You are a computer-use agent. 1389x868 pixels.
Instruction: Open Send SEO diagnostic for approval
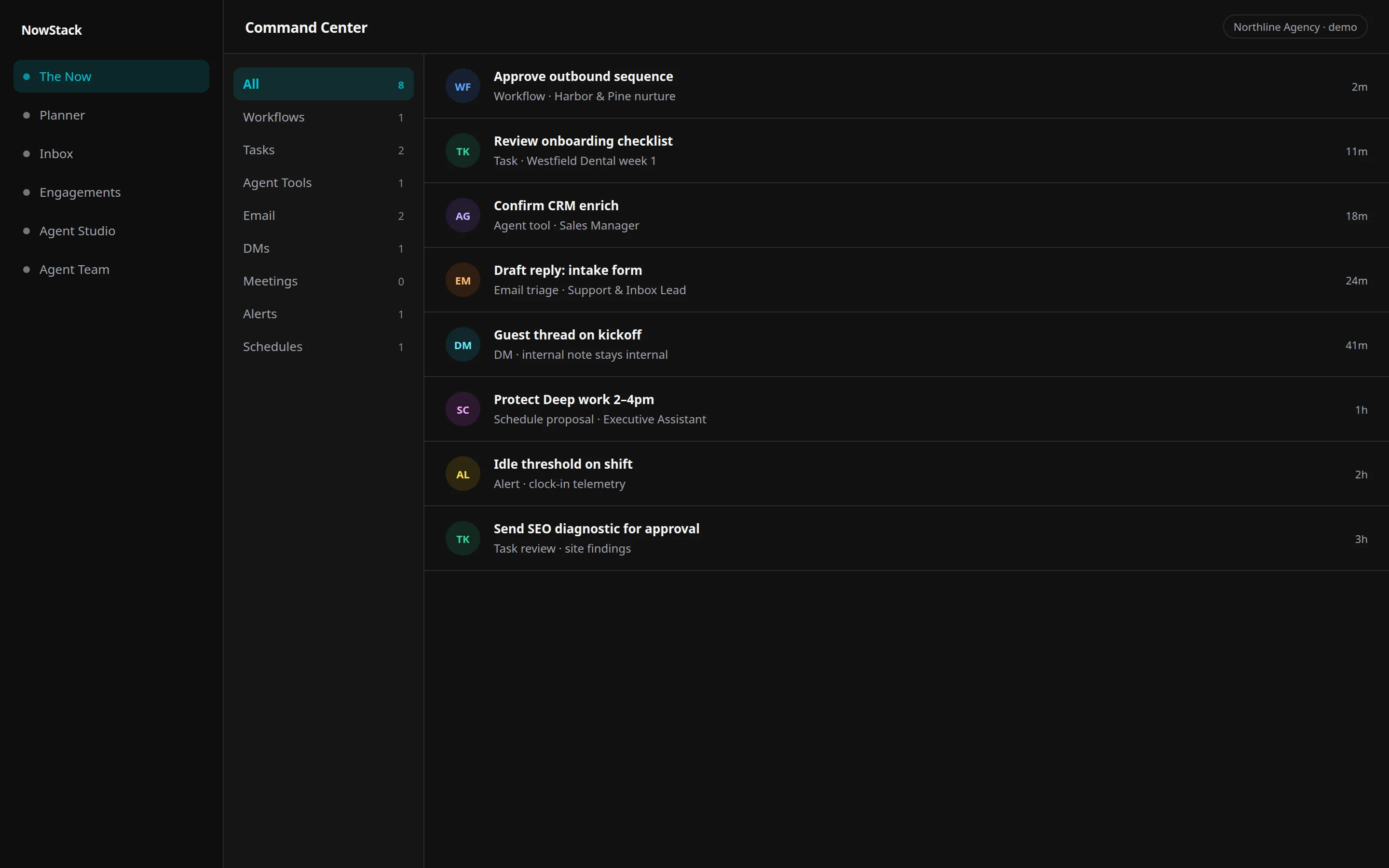click(906, 539)
